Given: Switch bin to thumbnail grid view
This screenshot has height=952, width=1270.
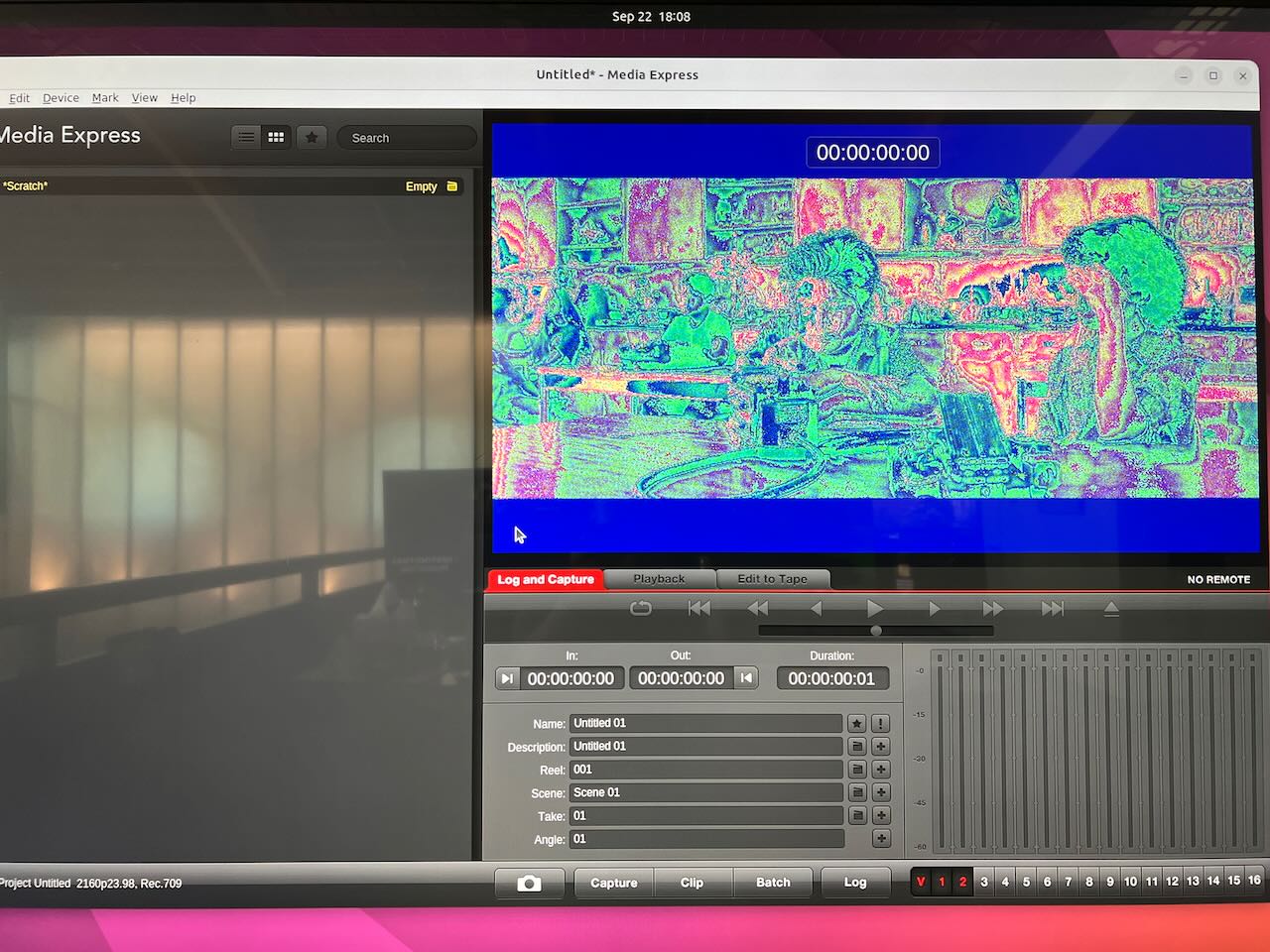Looking at the screenshot, I should pos(276,137).
